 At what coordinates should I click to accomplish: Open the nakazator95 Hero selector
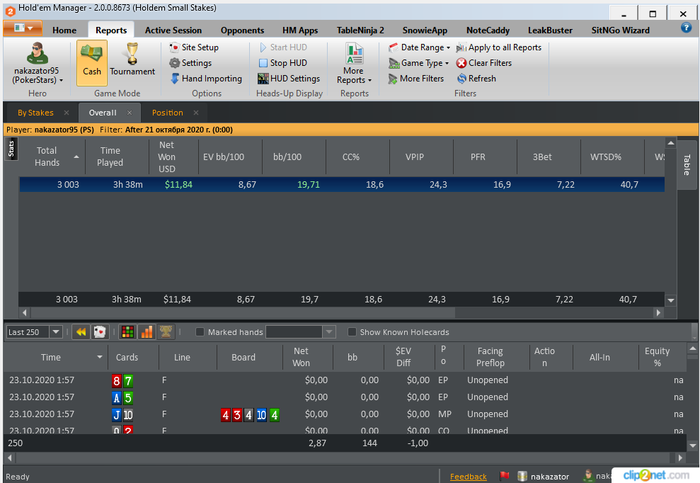click(x=38, y=63)
